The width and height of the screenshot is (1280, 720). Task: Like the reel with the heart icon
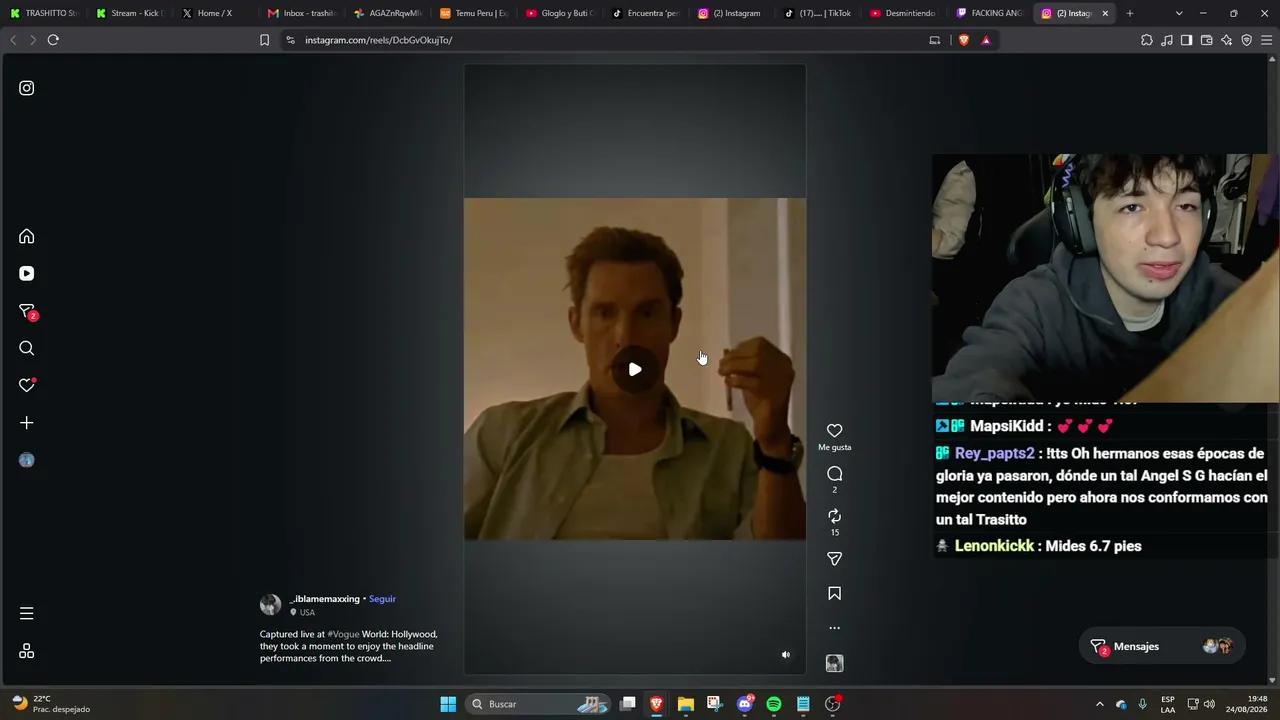[x=835, y=431]
